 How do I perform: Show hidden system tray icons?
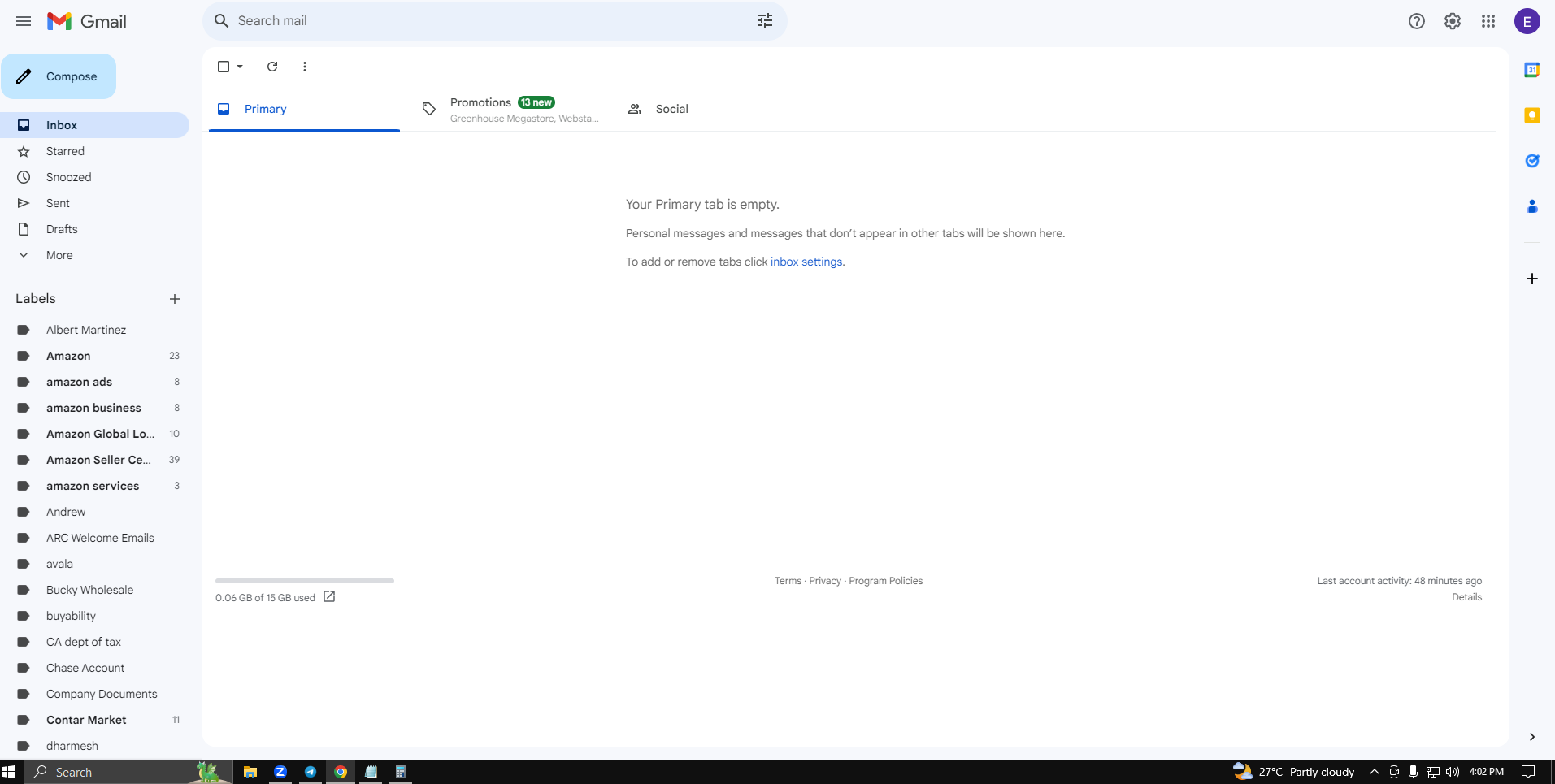1375,772
